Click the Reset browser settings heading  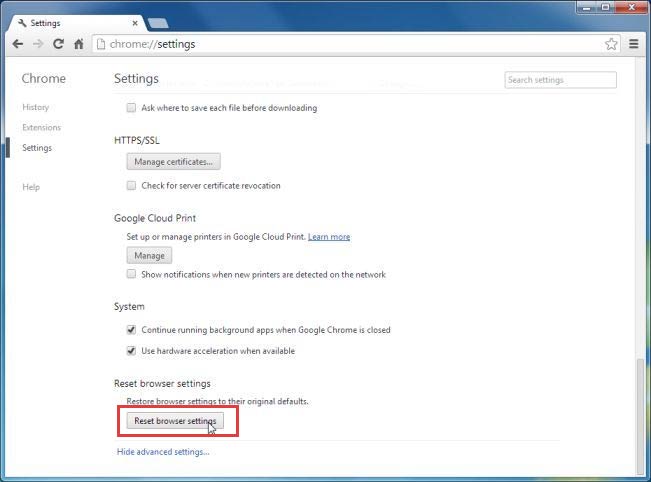[x=162, y=384]
